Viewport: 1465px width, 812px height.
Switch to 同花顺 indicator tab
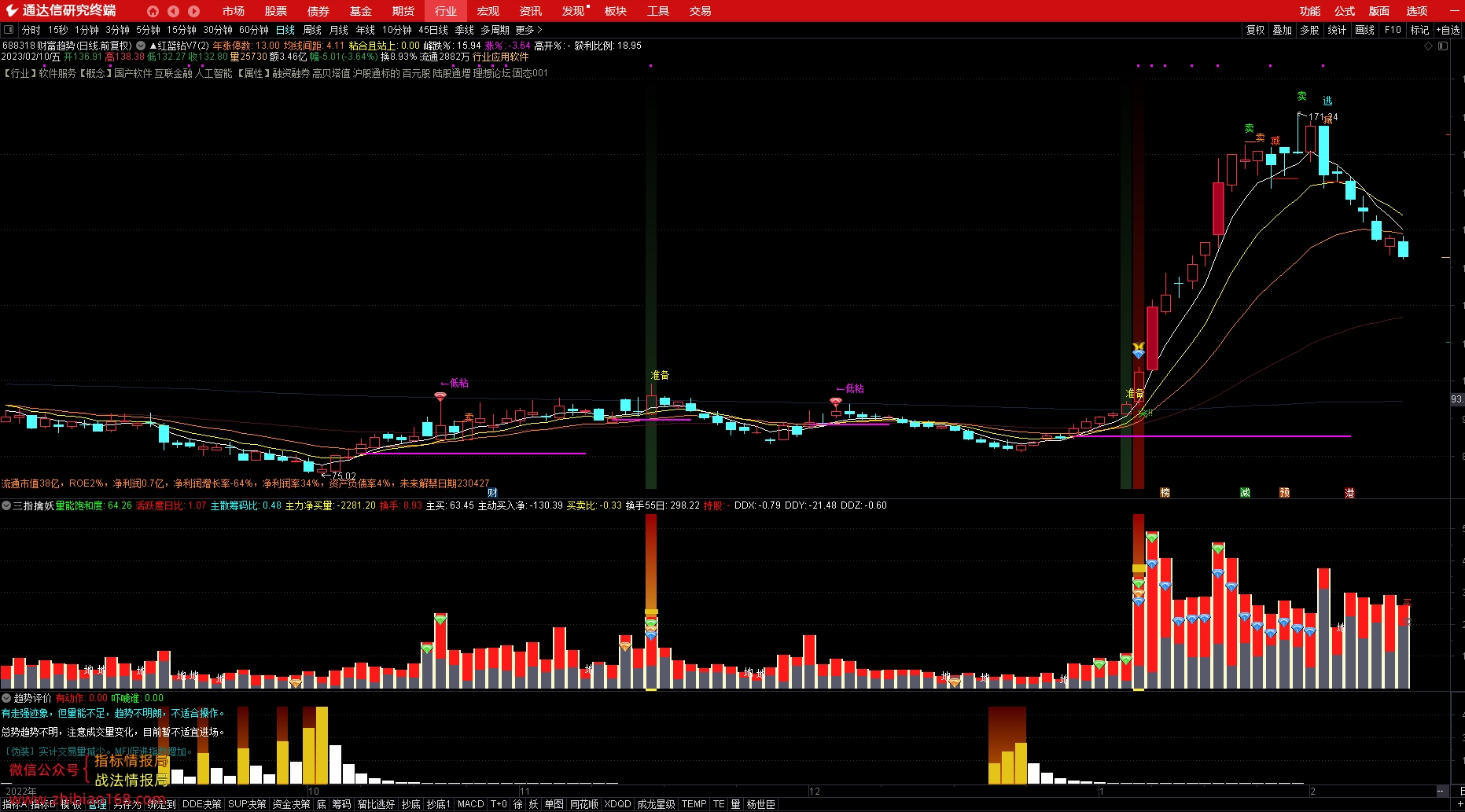[x=584, y=804]
